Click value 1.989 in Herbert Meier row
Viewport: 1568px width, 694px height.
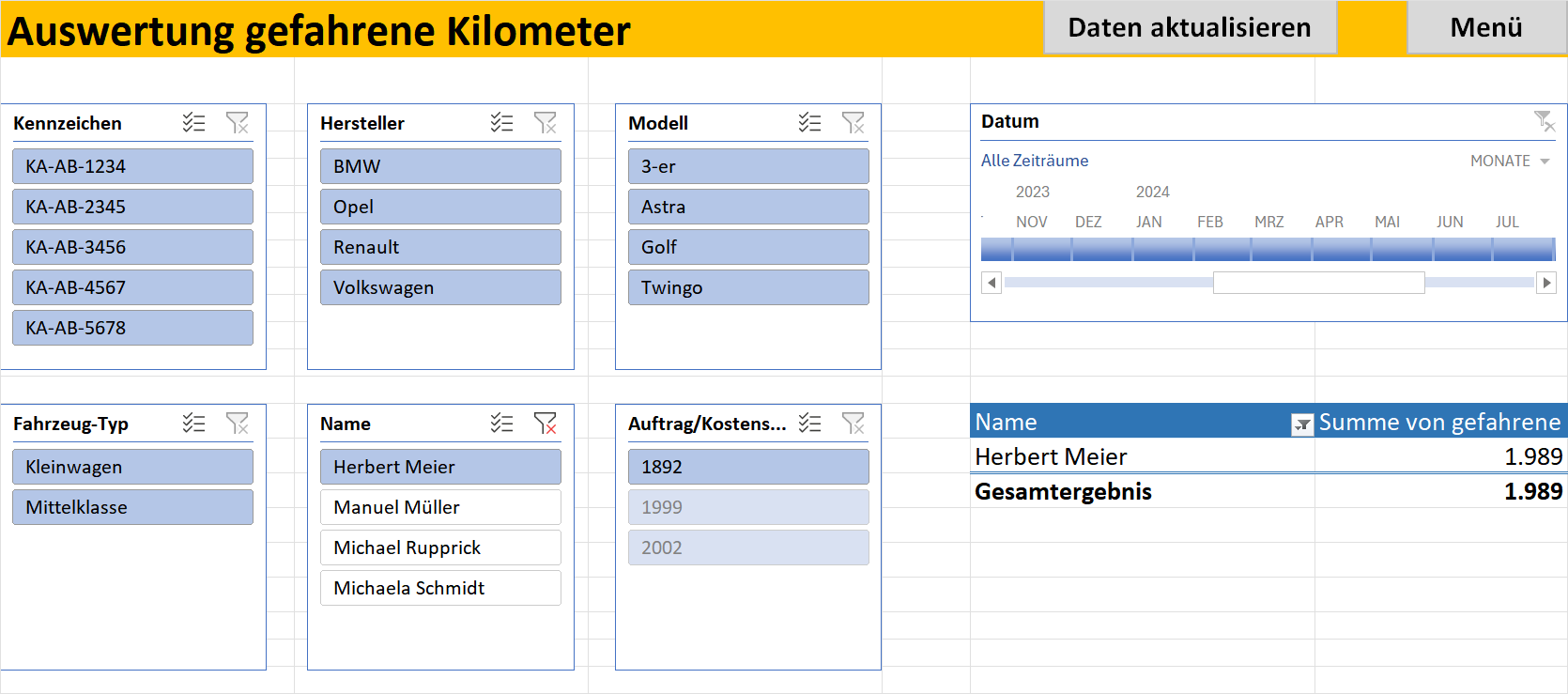[1533, 456]
